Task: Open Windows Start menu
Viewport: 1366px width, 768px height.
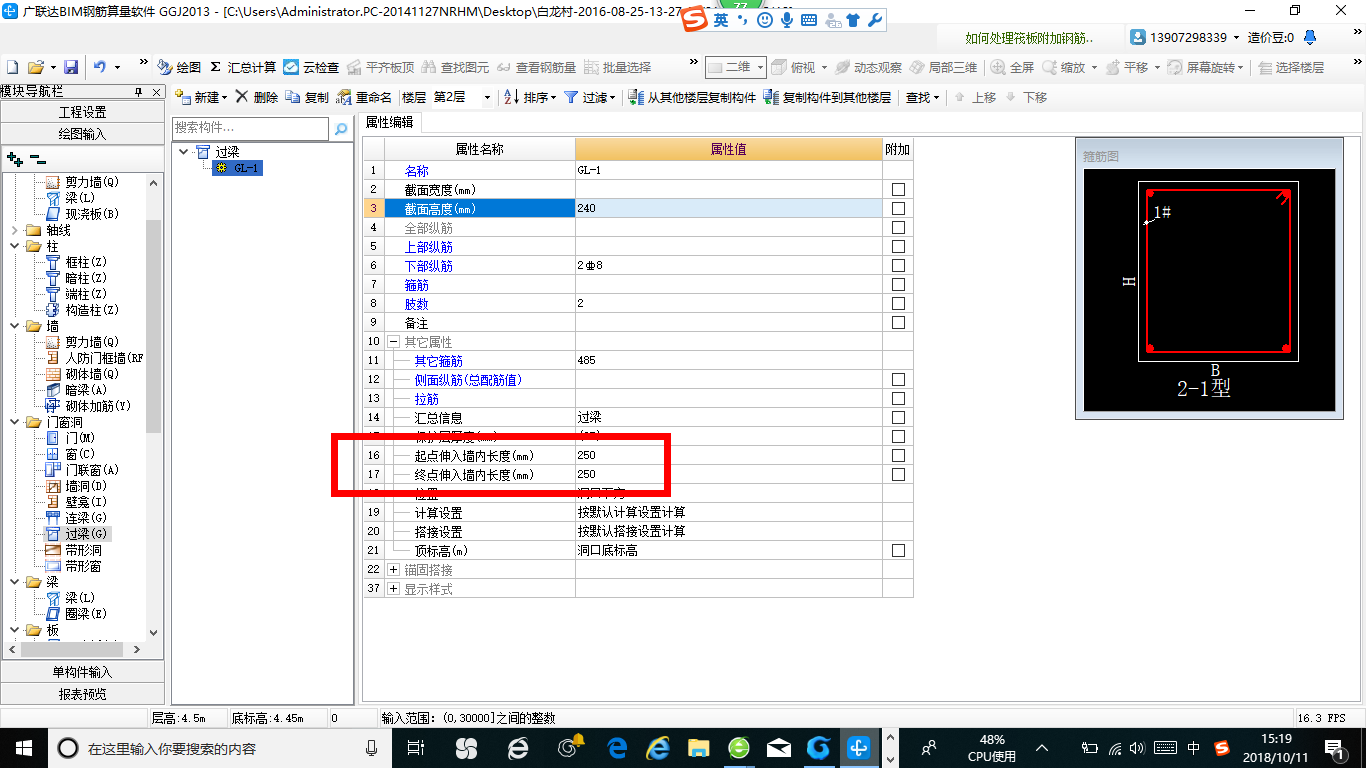Action: [x=22, y=747]
